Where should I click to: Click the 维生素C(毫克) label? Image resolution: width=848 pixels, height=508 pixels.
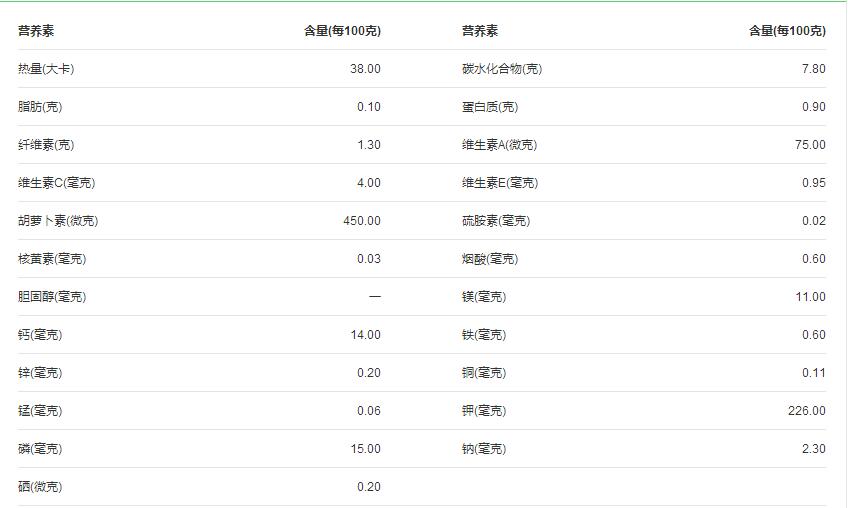click(x=57, y=183)
